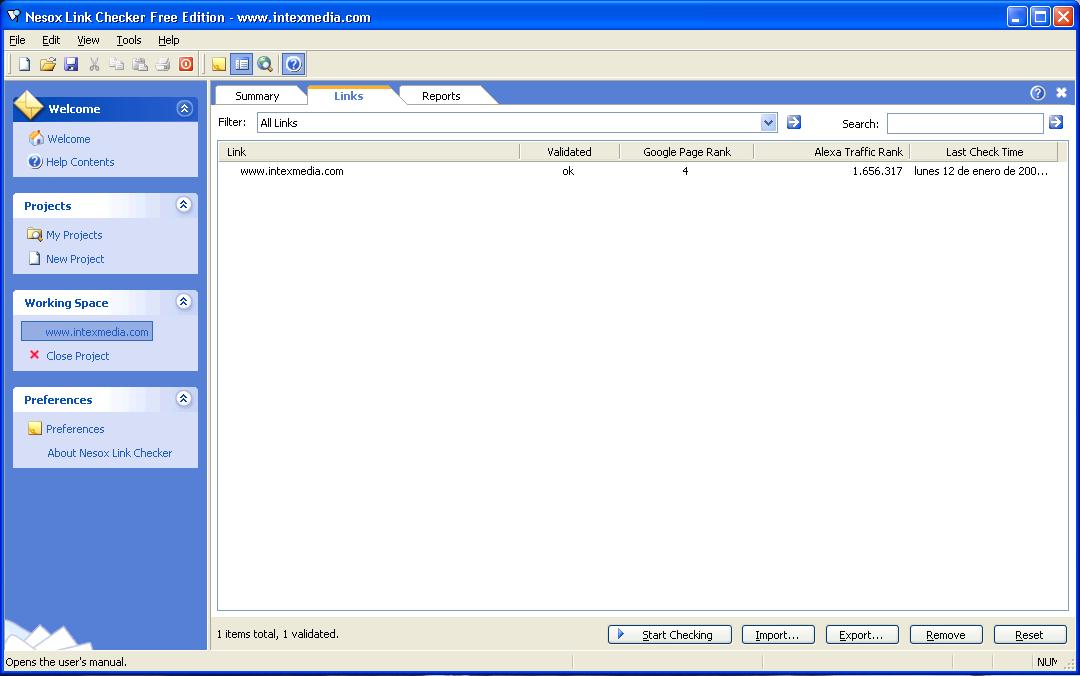Click the New Project page icon in sidebar

coord(34,258)
